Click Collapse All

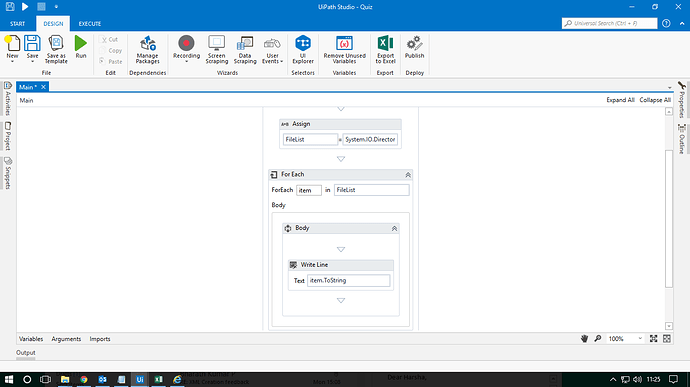[655, 100]
